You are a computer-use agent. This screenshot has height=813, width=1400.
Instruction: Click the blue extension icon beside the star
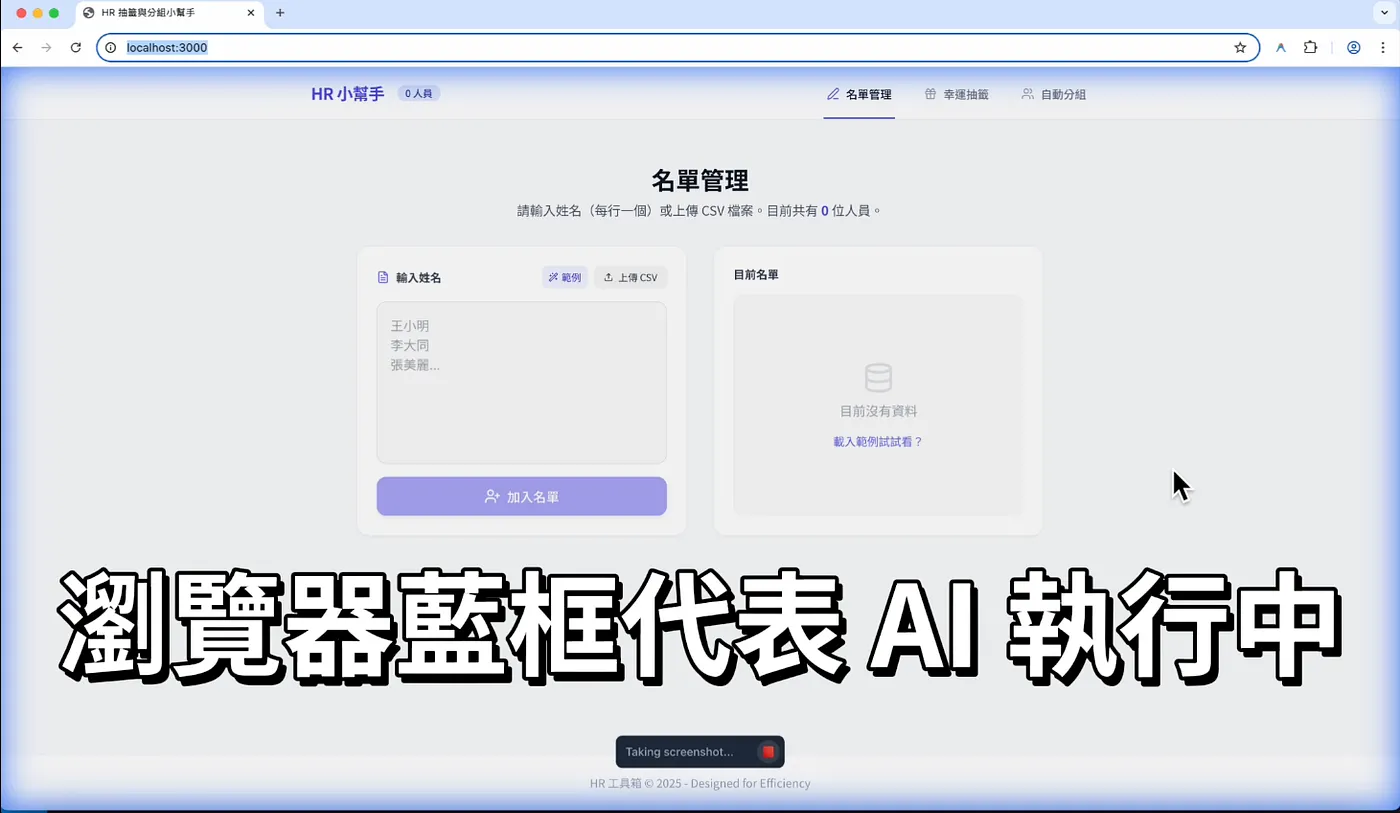click(x=1281, y=47)
